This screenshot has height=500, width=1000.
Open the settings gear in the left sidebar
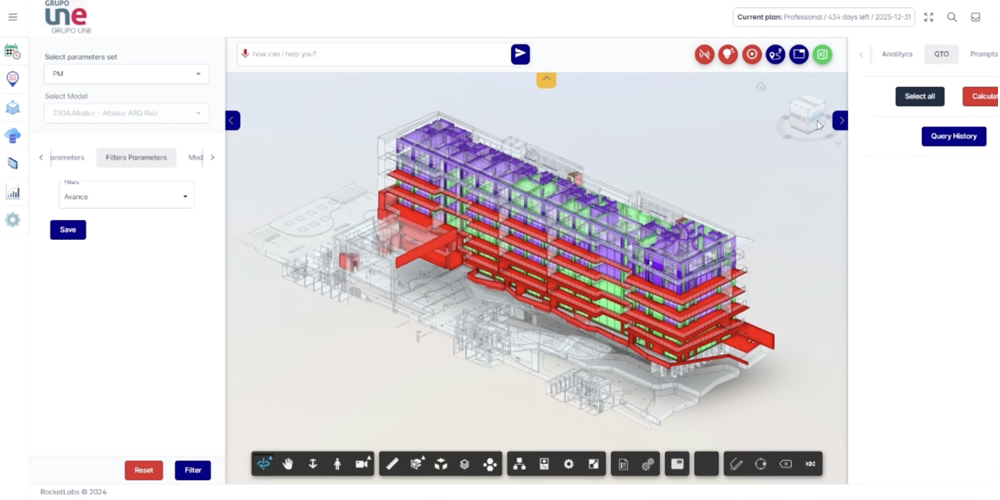click(x=13, y=220)
